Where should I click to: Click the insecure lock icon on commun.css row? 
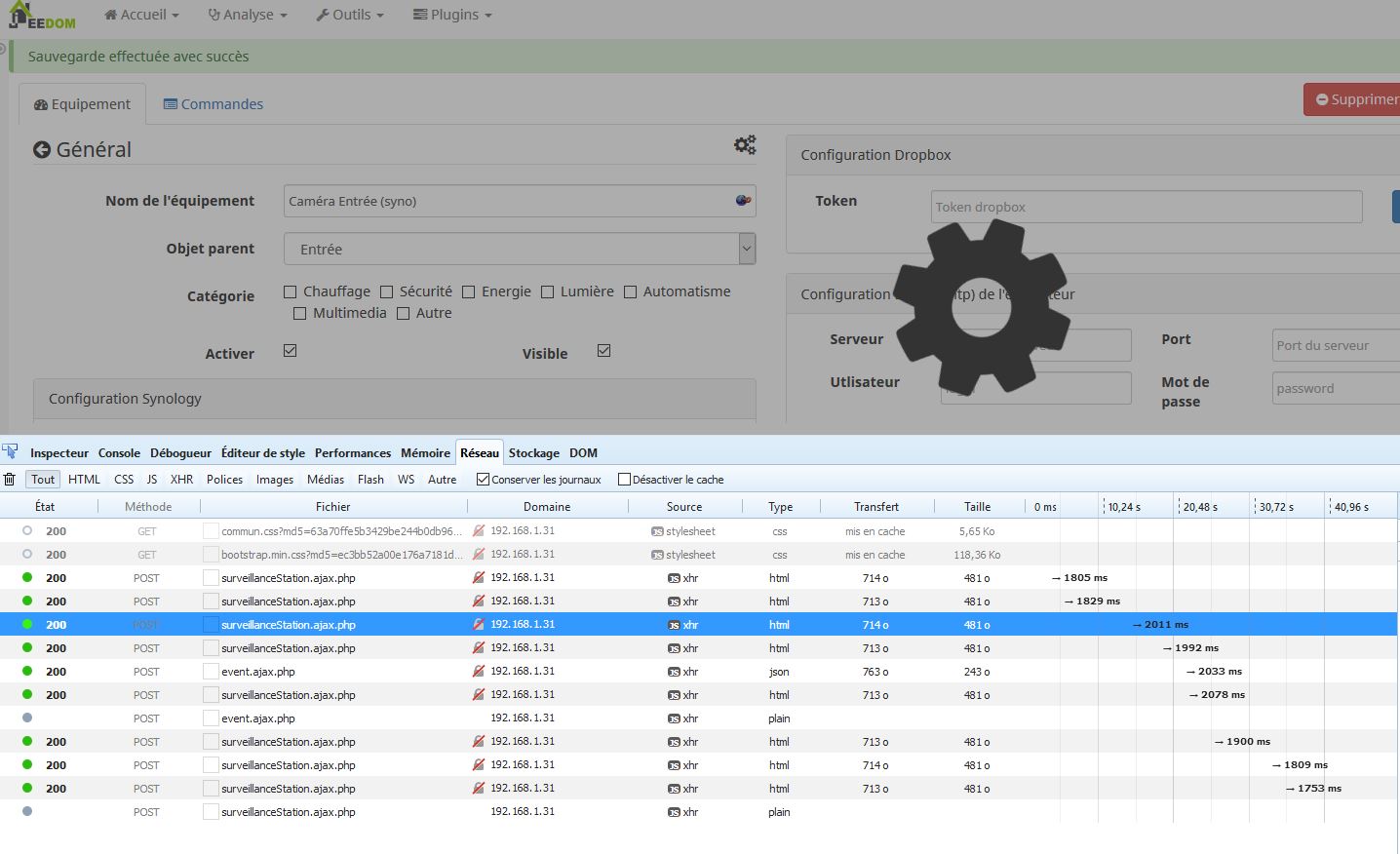coord(479,531)
